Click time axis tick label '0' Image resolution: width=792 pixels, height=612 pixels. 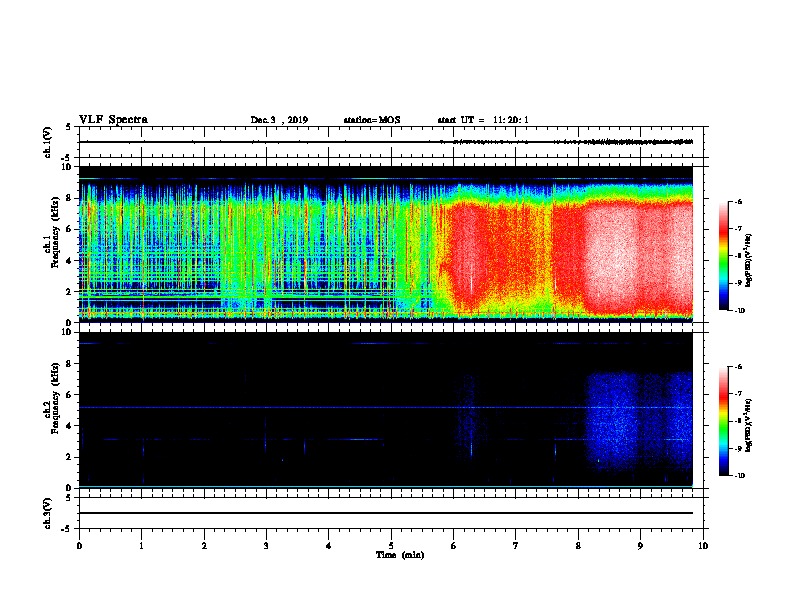point(79,546)
